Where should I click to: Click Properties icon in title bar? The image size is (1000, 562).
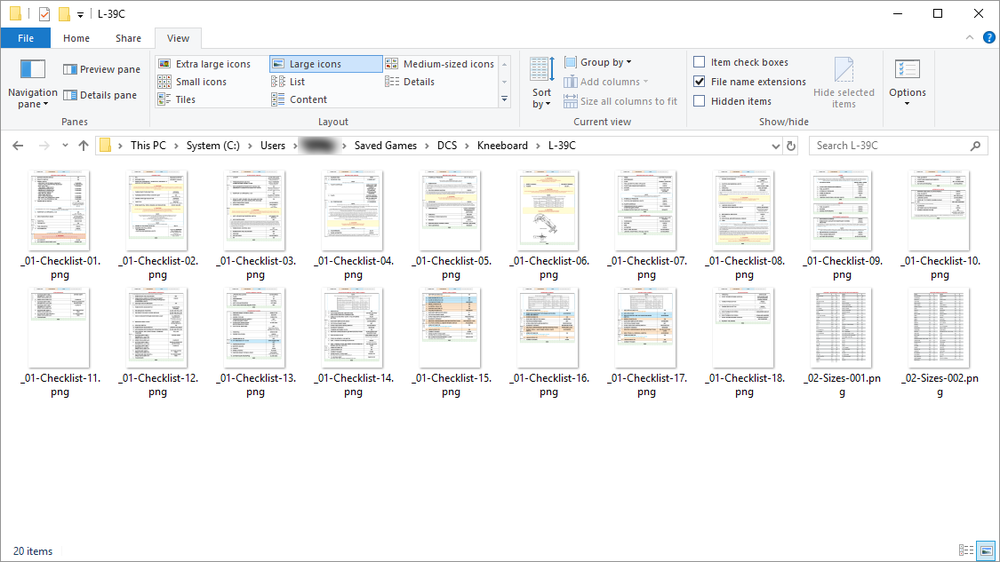[x=44, y=13]
